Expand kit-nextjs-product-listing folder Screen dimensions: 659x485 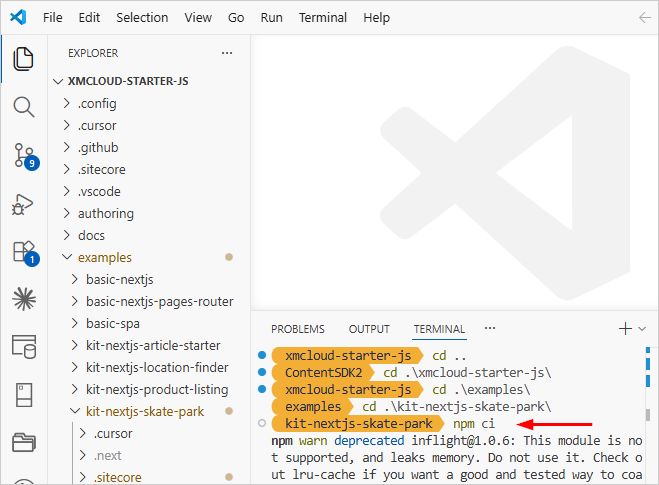(x=149, y=389)
